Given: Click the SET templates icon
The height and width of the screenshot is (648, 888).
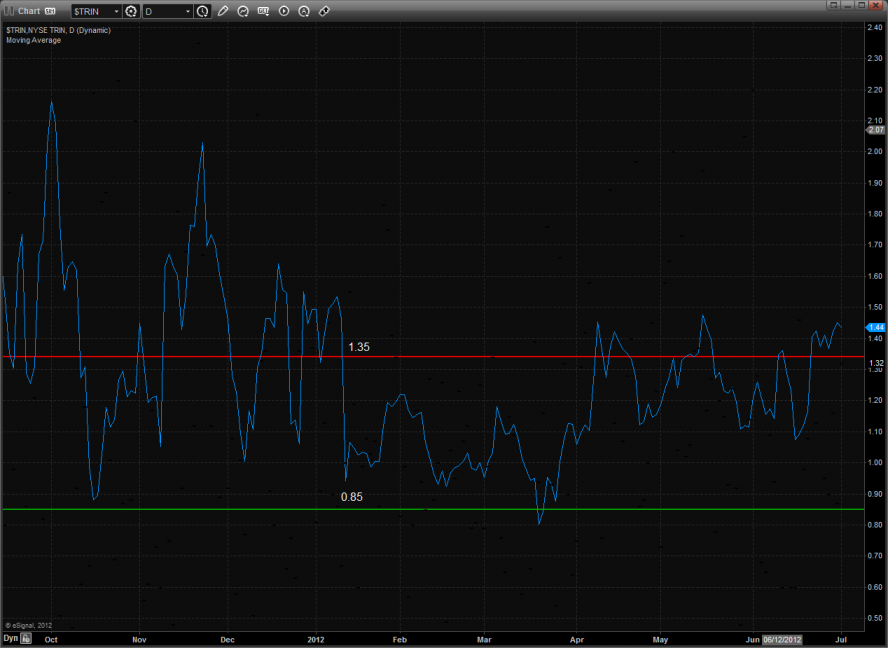Looking at the screenshot, I should pyautogui.click(x=263, y=11).
